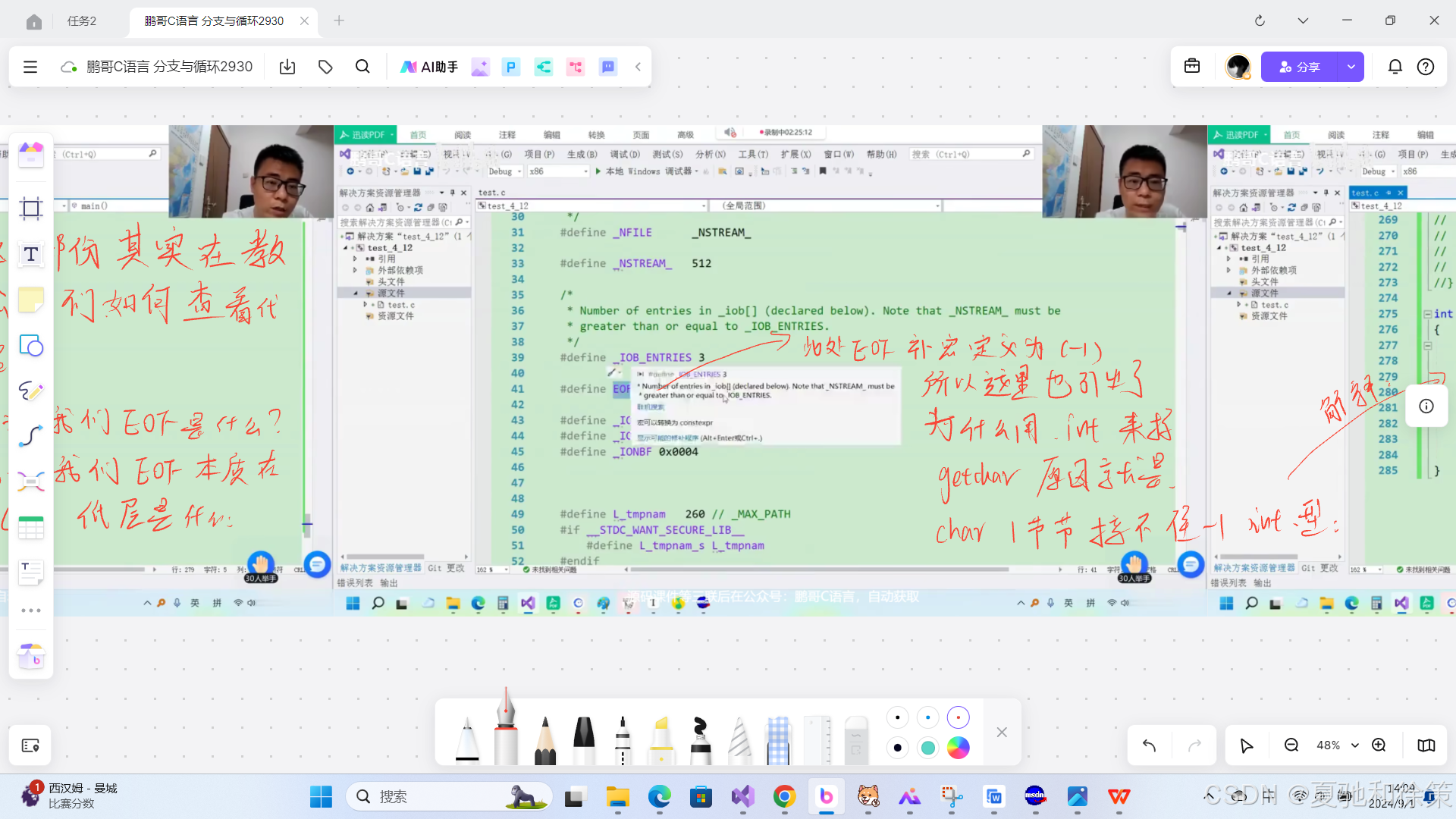
Task: Select the ruler tool
Action: pyautogui.click(x=817, y=738)
